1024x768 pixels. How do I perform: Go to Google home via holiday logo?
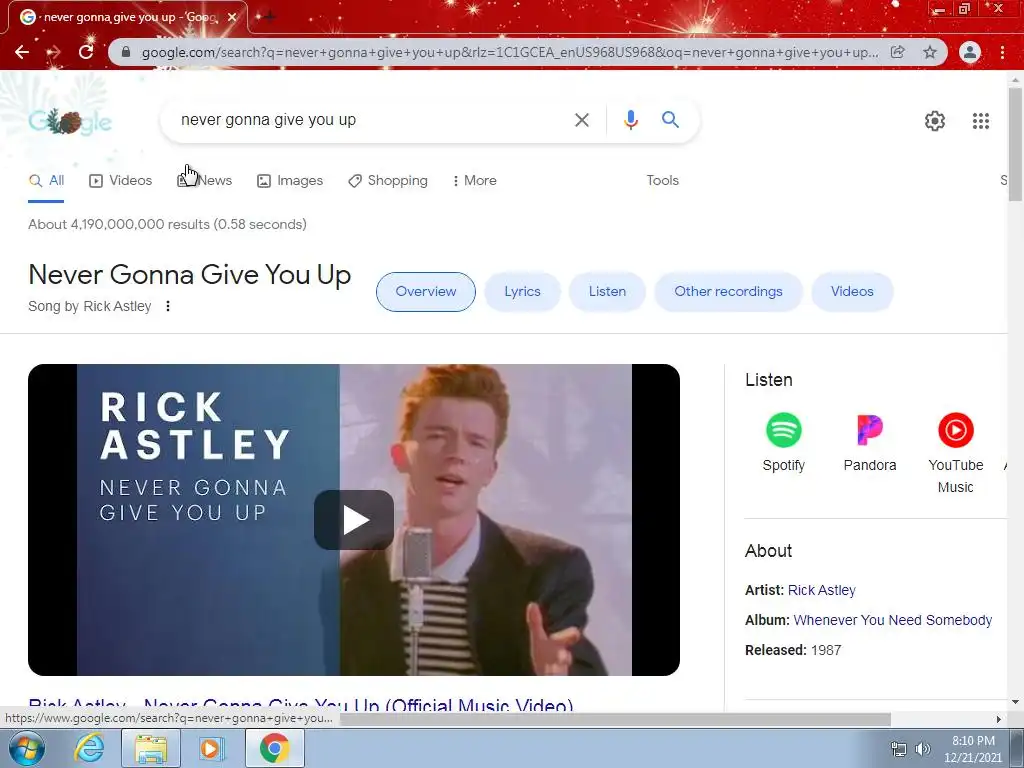[x=70, y=121]
